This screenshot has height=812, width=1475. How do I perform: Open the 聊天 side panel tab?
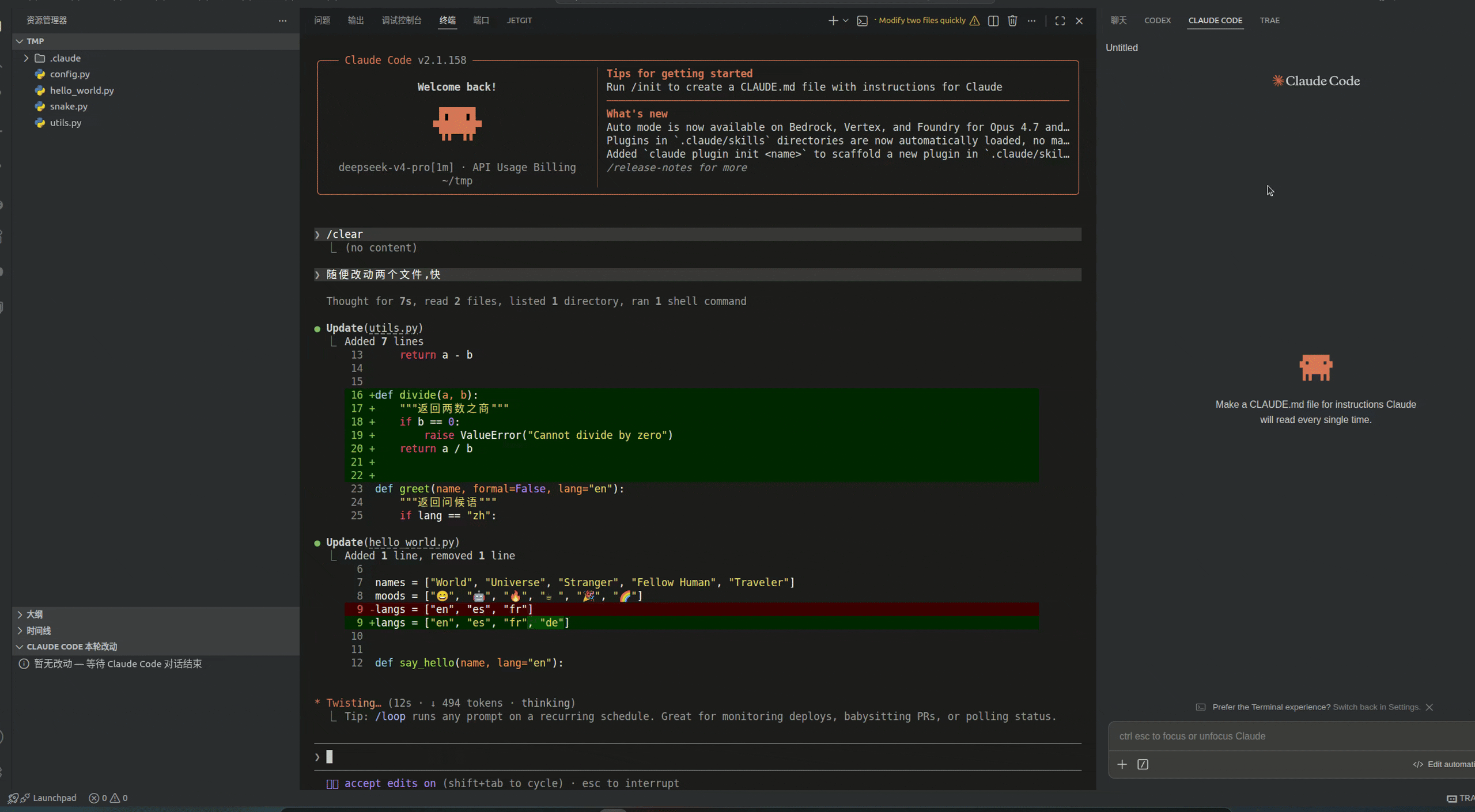click(1118, 21)
